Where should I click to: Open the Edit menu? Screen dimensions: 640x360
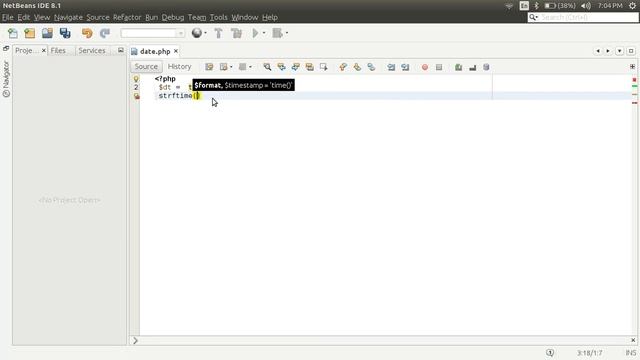click(x=24, y=17)
